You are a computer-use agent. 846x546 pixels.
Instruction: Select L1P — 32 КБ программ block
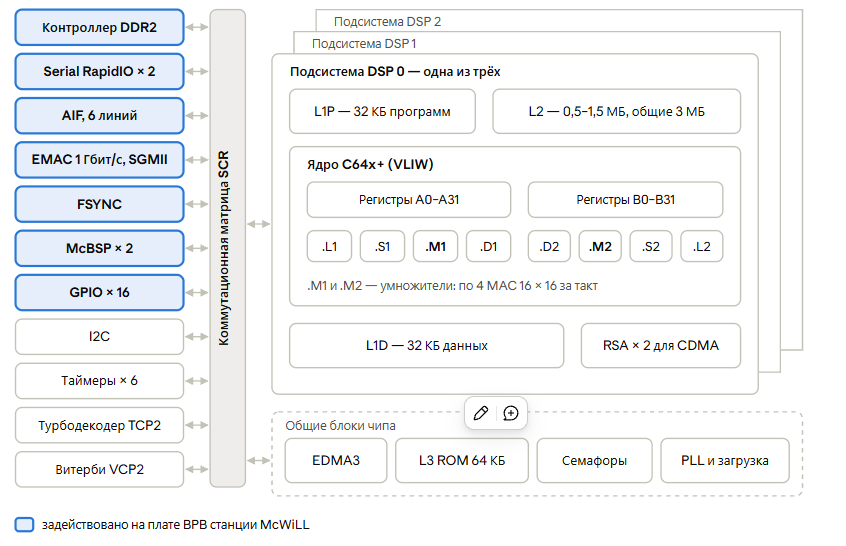(x=382, y=112)
